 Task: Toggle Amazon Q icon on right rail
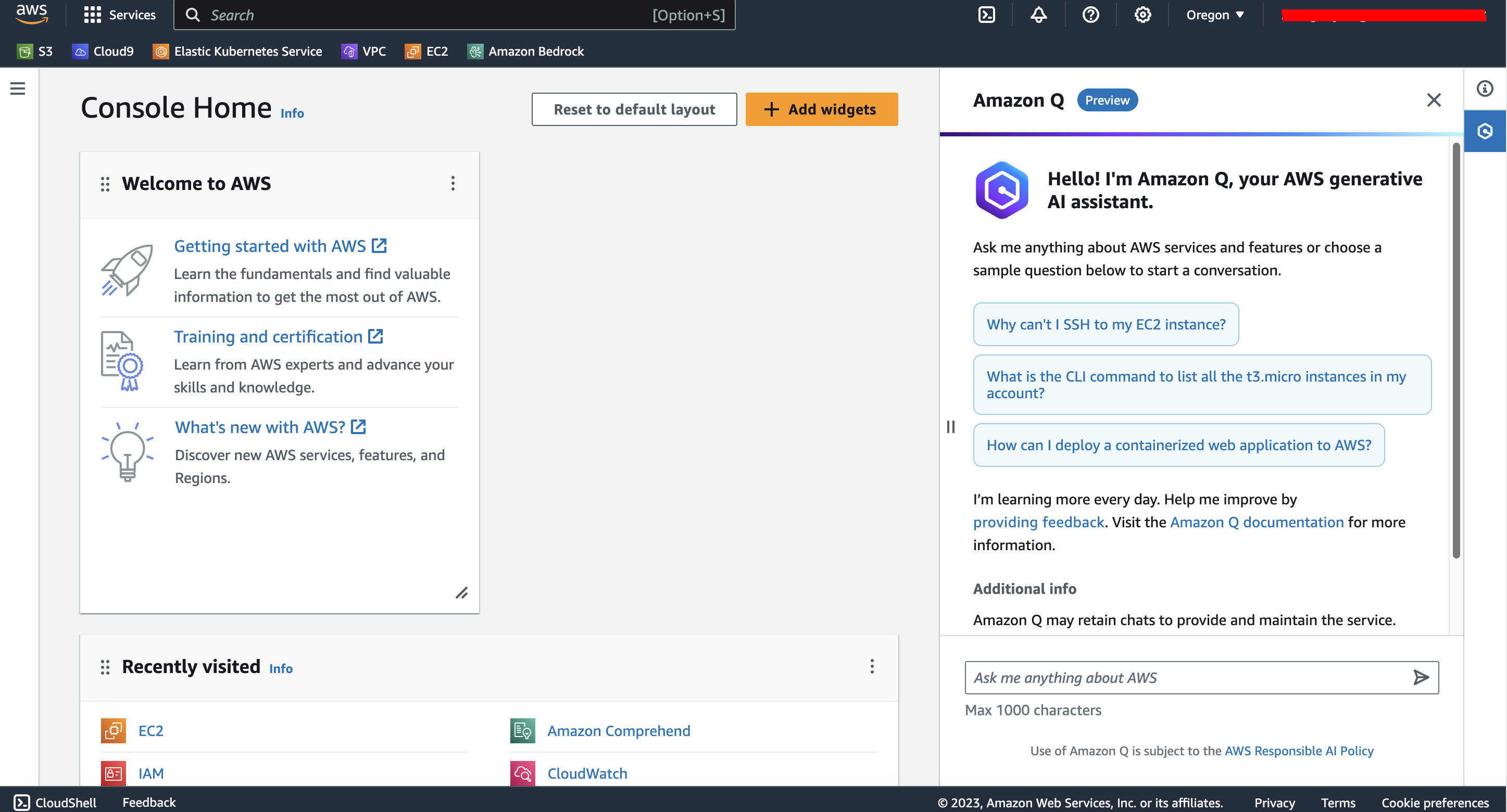1485,131
